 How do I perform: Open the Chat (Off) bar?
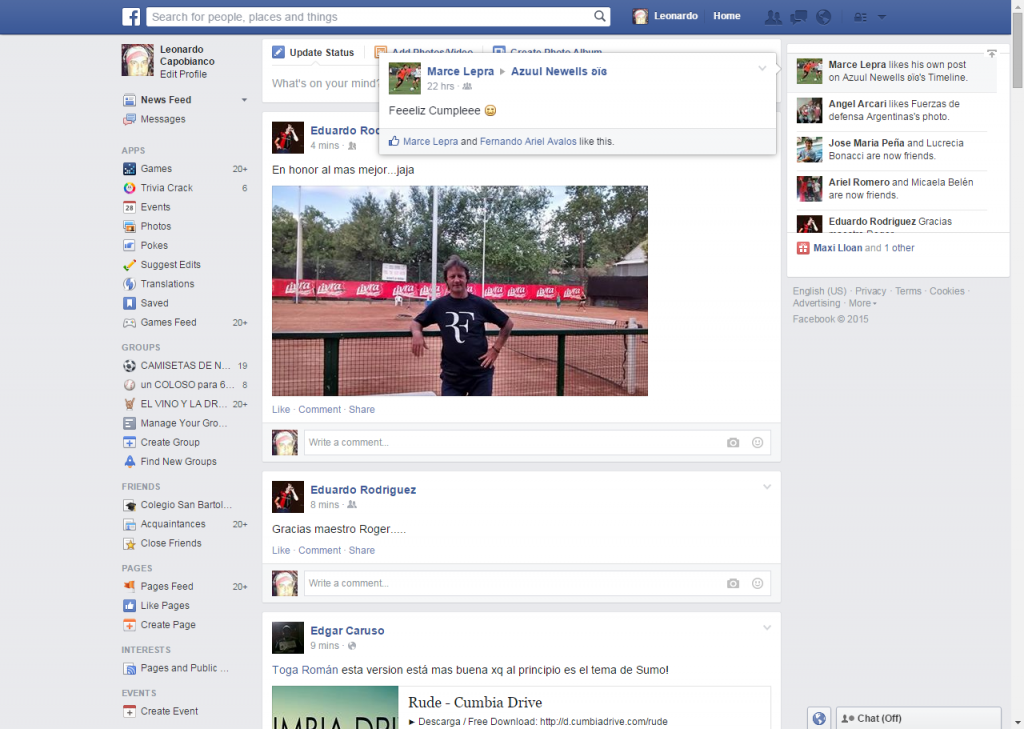pyautogui.click(x=918, y=719)
